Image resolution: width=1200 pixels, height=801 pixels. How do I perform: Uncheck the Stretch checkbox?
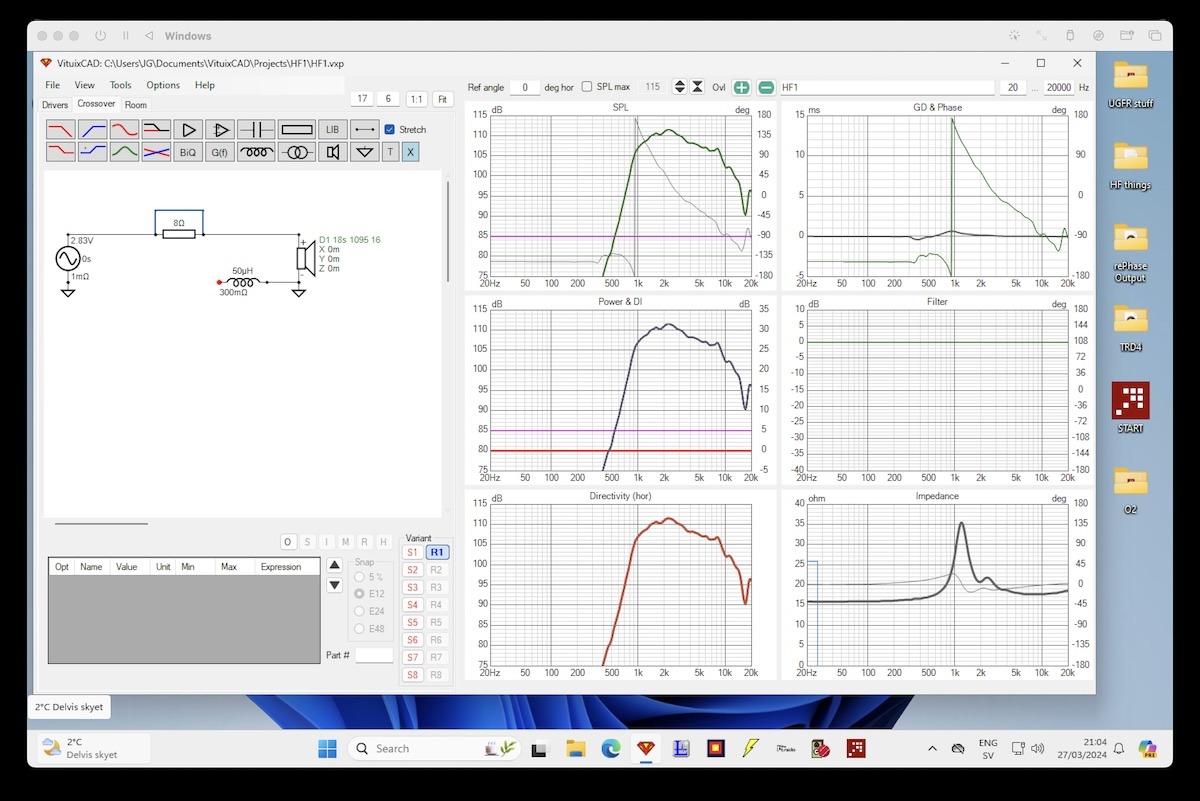(x=390, y=129)
